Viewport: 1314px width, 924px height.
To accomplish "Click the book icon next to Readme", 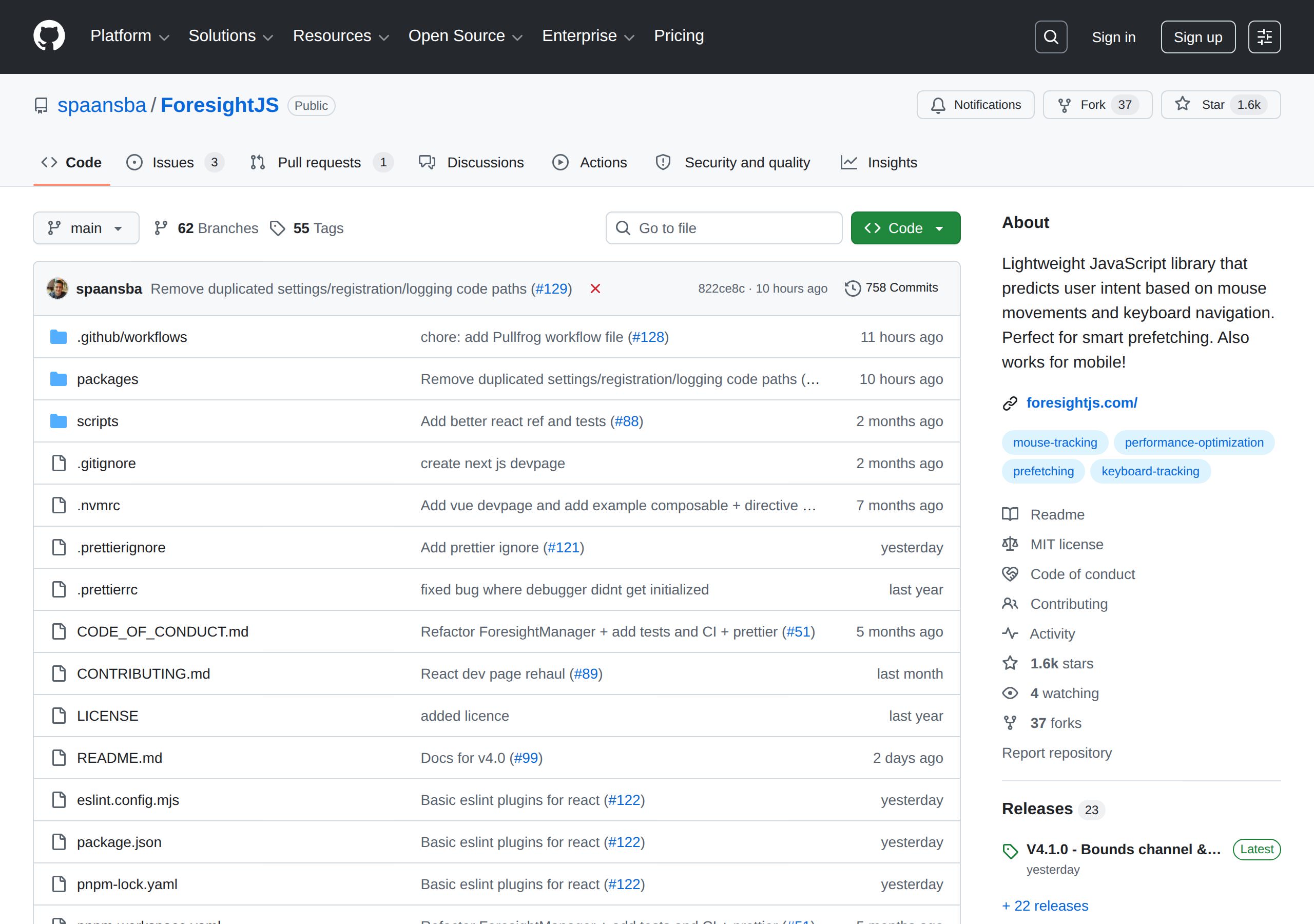I will click(1010, 514).
